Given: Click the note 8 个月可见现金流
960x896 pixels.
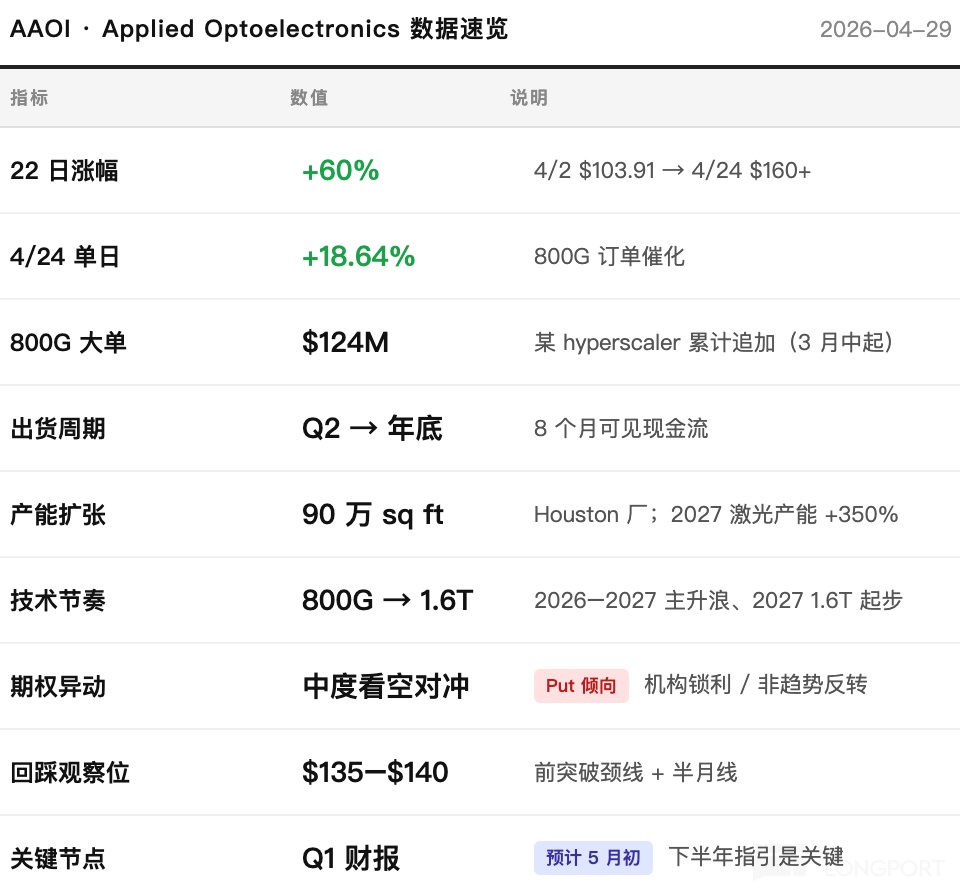Looking at the screenshot, I should pyautogui.click(x=621, y=428).
